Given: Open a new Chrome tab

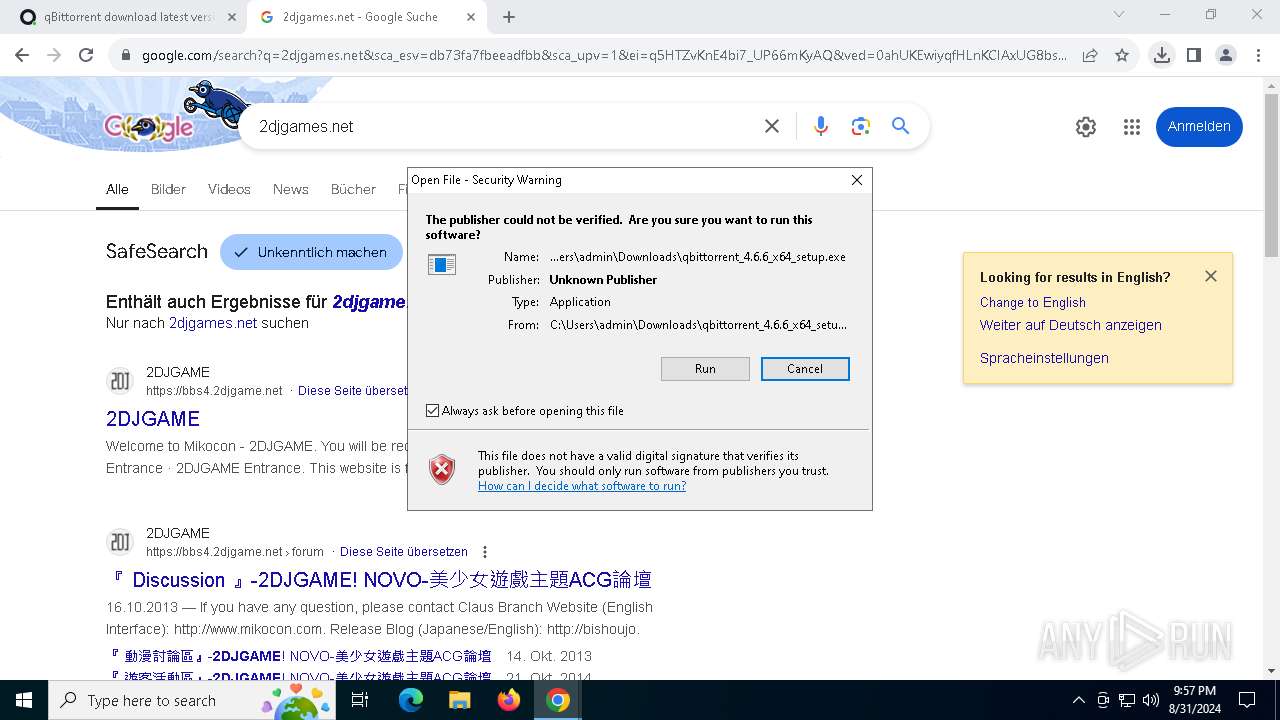Looking at the screenshot, I should [509, 17].
